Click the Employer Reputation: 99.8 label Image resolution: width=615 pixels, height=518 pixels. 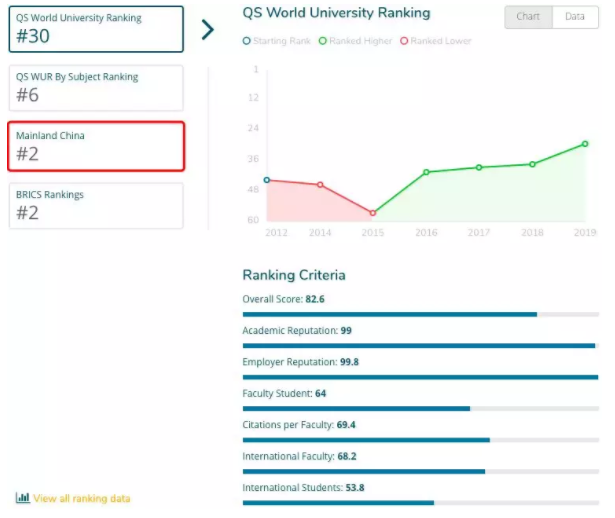(x=300, y=362)
